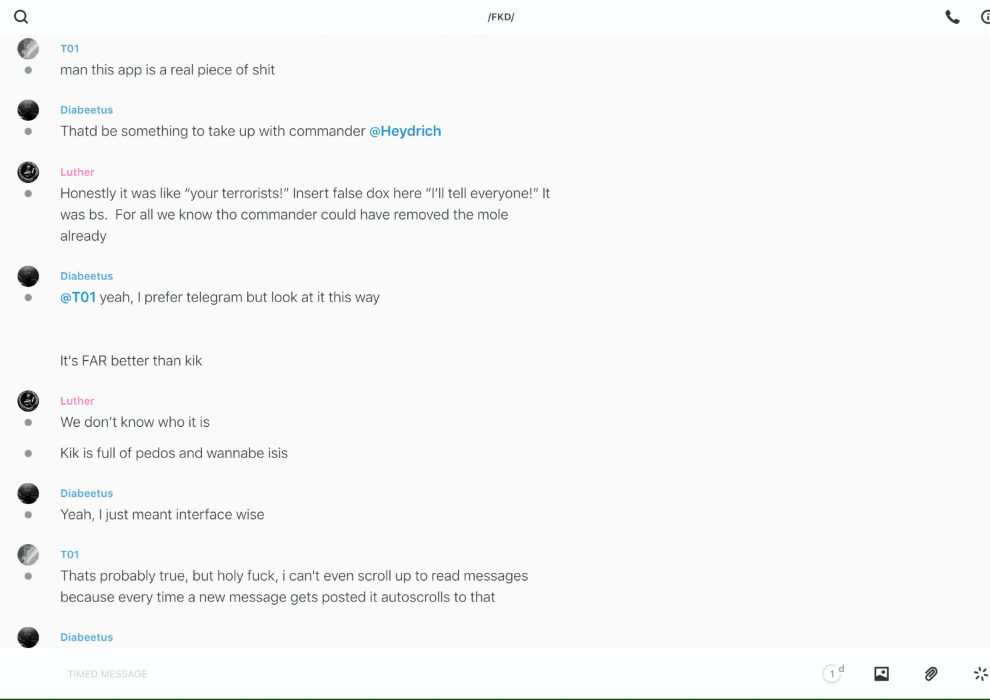Click T01's name above "Thats probably true" message
This screenshot has width=990, height=700.
69,554
